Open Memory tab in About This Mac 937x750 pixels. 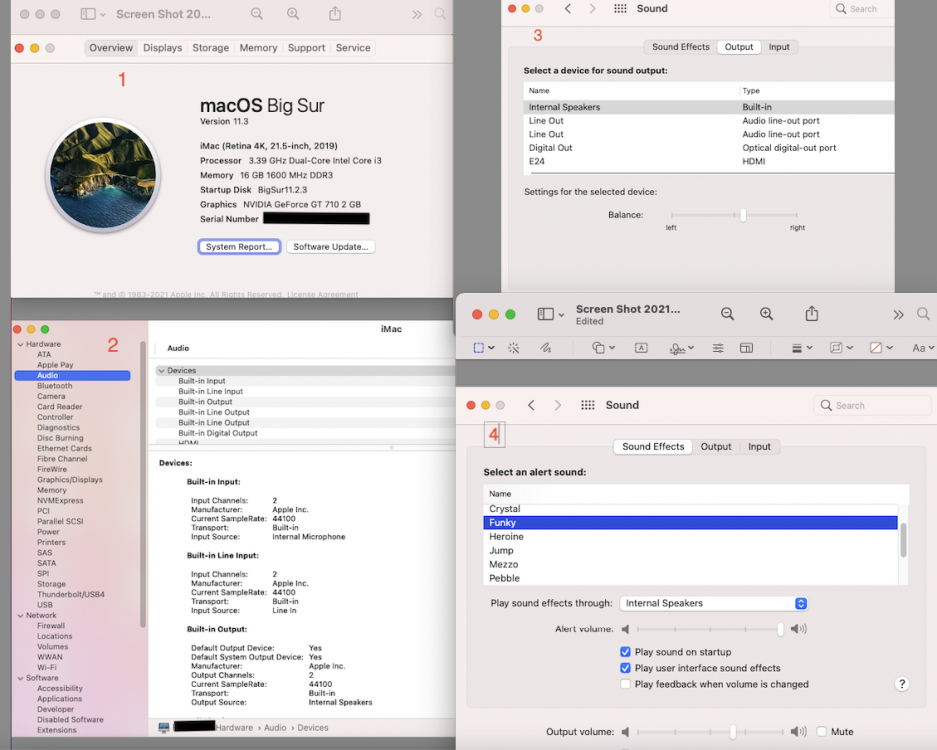(x=258, y=48)
